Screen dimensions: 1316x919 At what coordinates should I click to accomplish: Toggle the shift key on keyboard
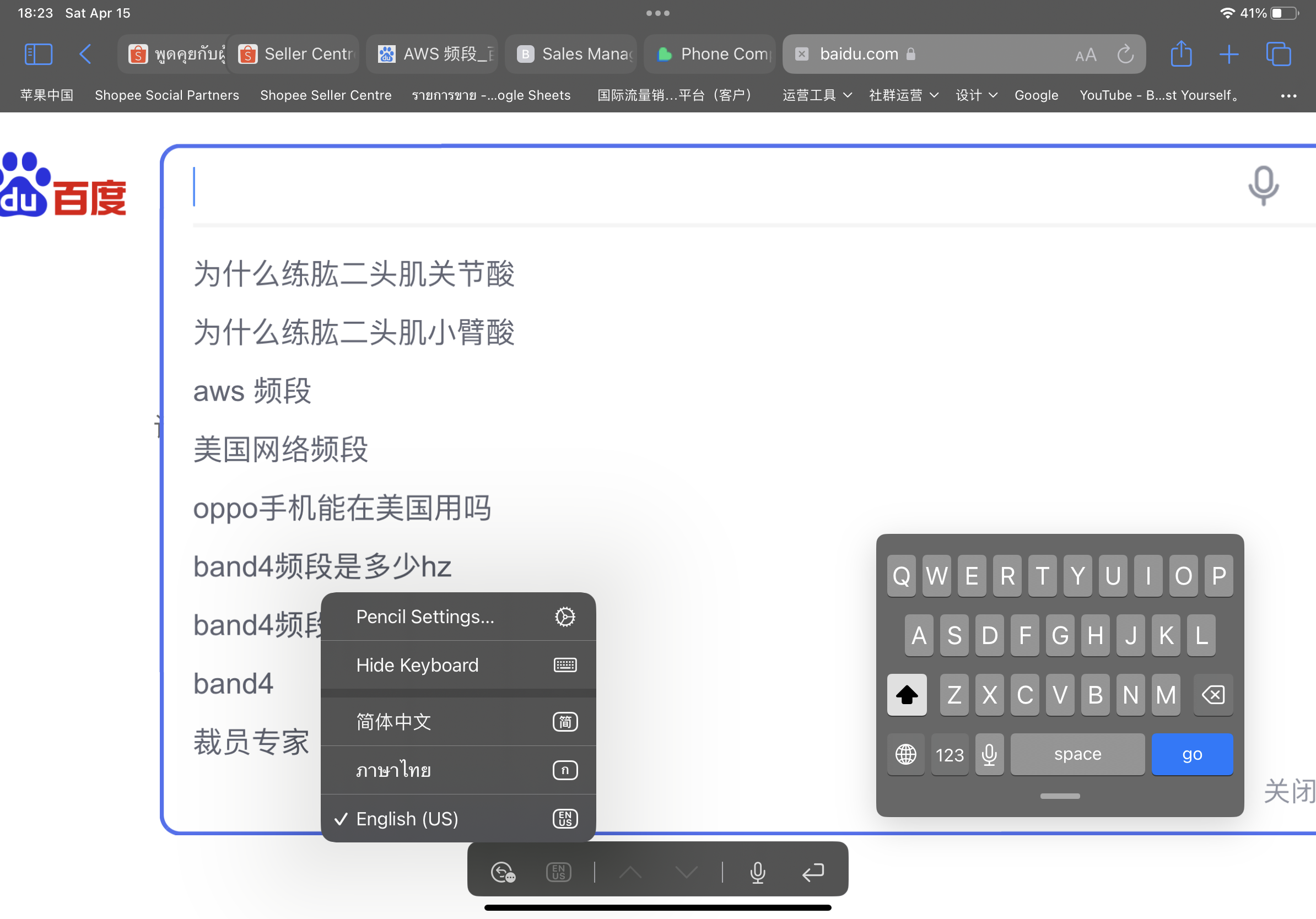click(x=906, y=695)
